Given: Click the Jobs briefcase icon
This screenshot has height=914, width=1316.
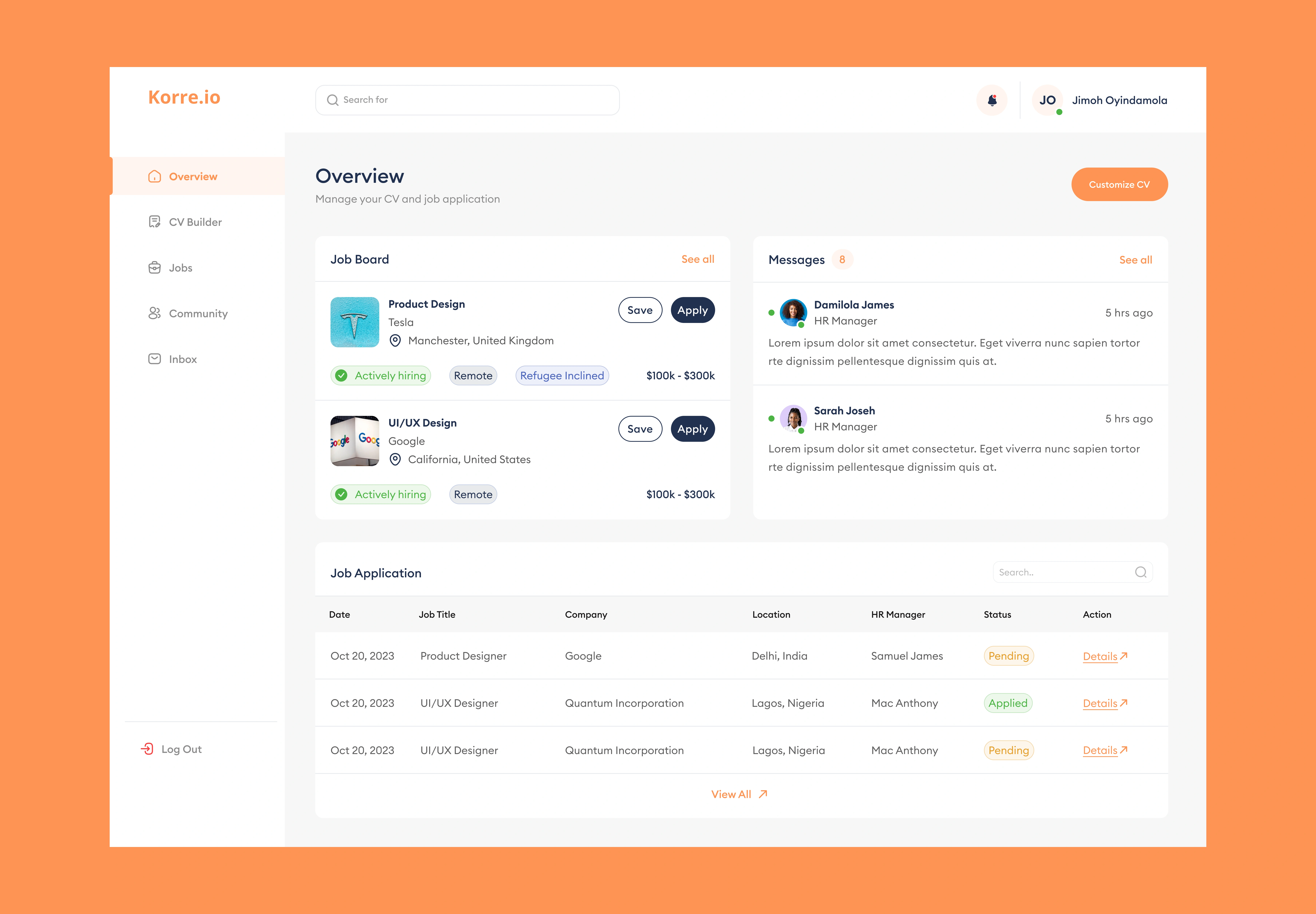Looking at the screenshot, I should [155, 268].
